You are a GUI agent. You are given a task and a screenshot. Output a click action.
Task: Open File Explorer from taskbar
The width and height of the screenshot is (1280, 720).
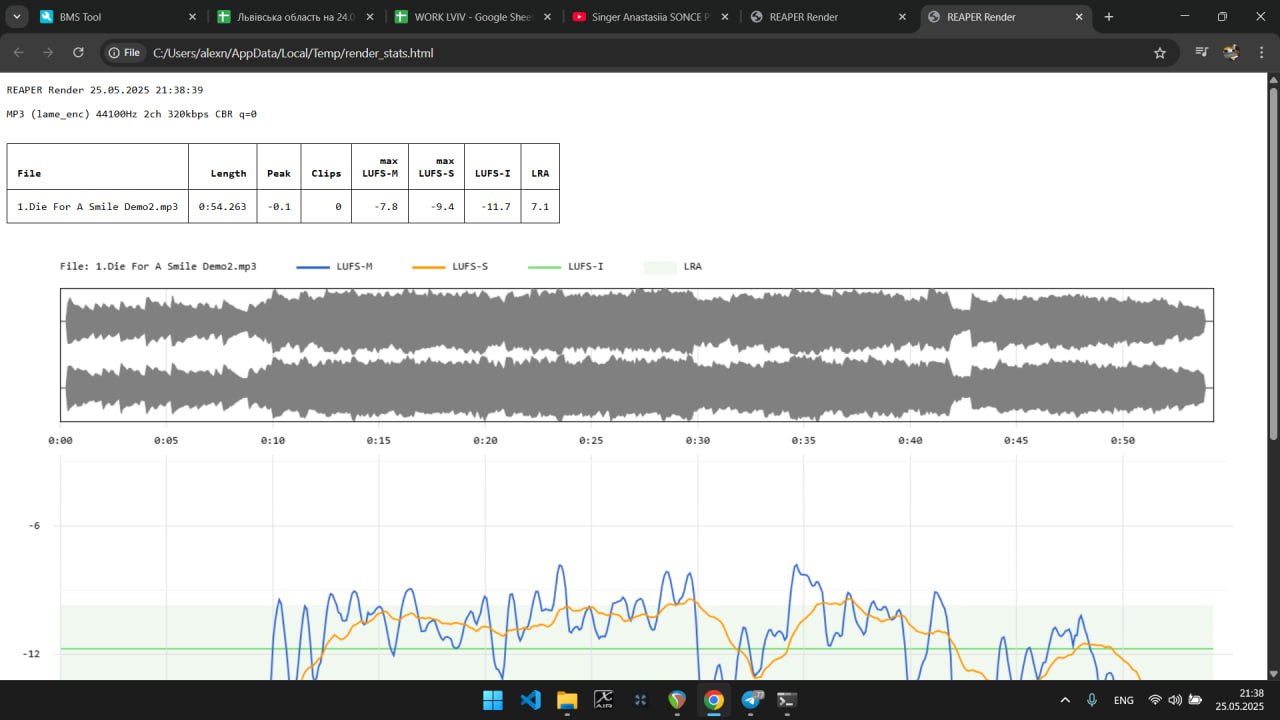click(567, 700)
